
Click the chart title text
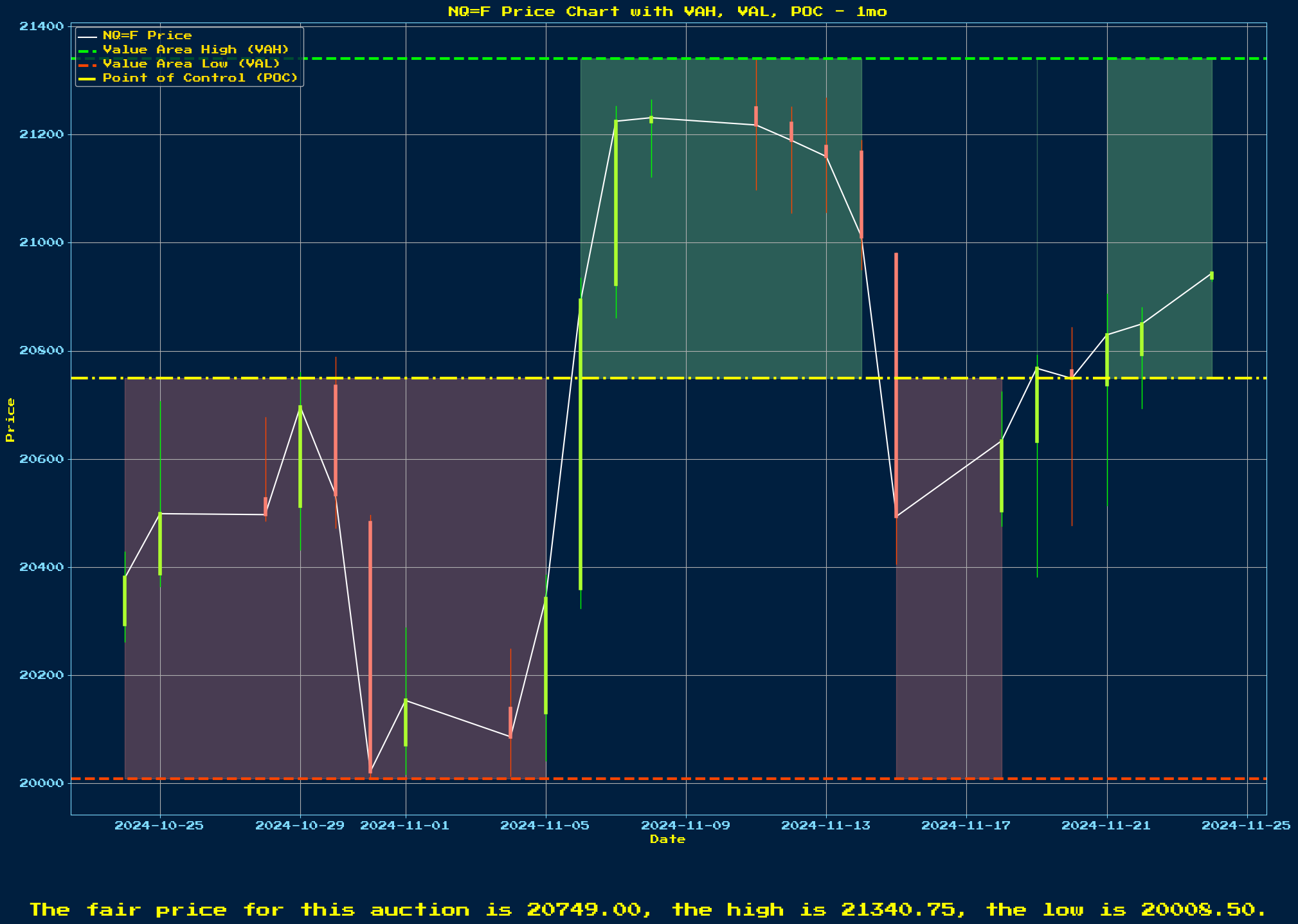tap(667, 12)
